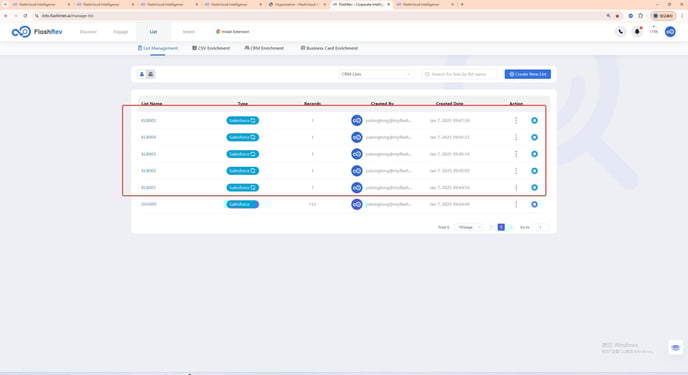
Task: Open the KLB001 list link
Action: [x=148, y=187]
